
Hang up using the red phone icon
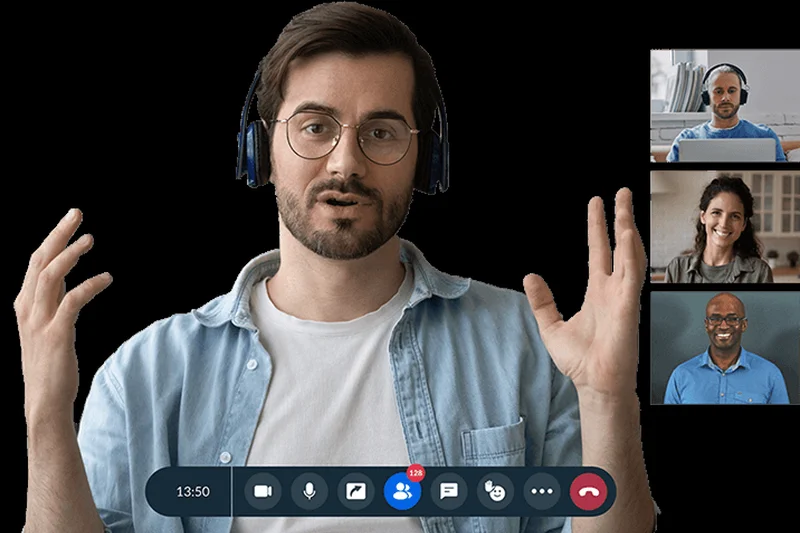pyautogui.click(x=588, y=491)
